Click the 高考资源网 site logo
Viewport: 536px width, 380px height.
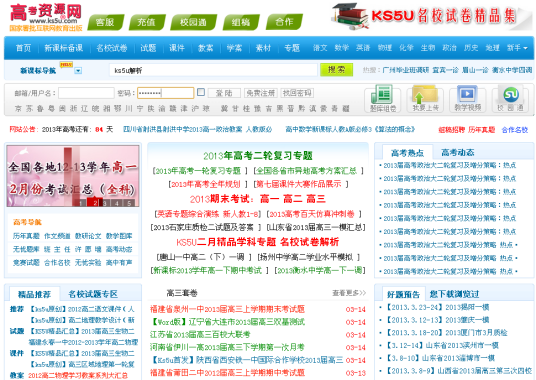click(46, 17)
